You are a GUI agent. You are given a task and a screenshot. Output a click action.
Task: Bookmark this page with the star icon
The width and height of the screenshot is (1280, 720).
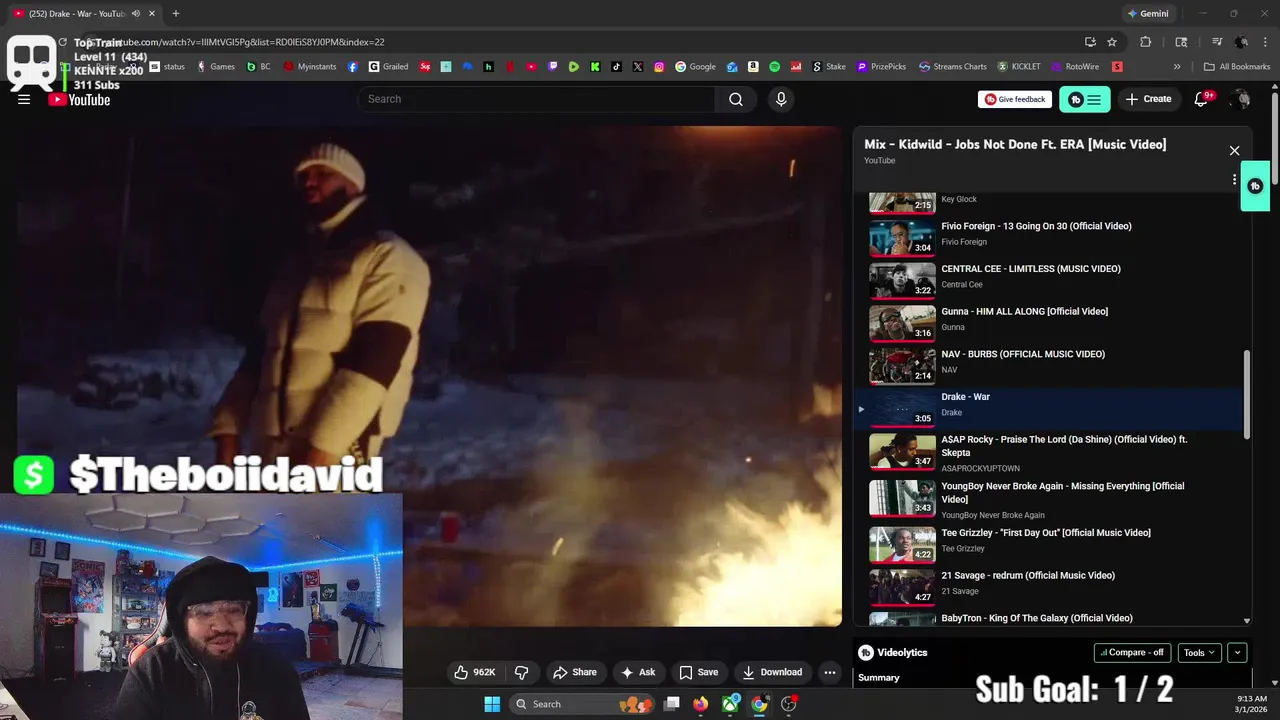1112,42
